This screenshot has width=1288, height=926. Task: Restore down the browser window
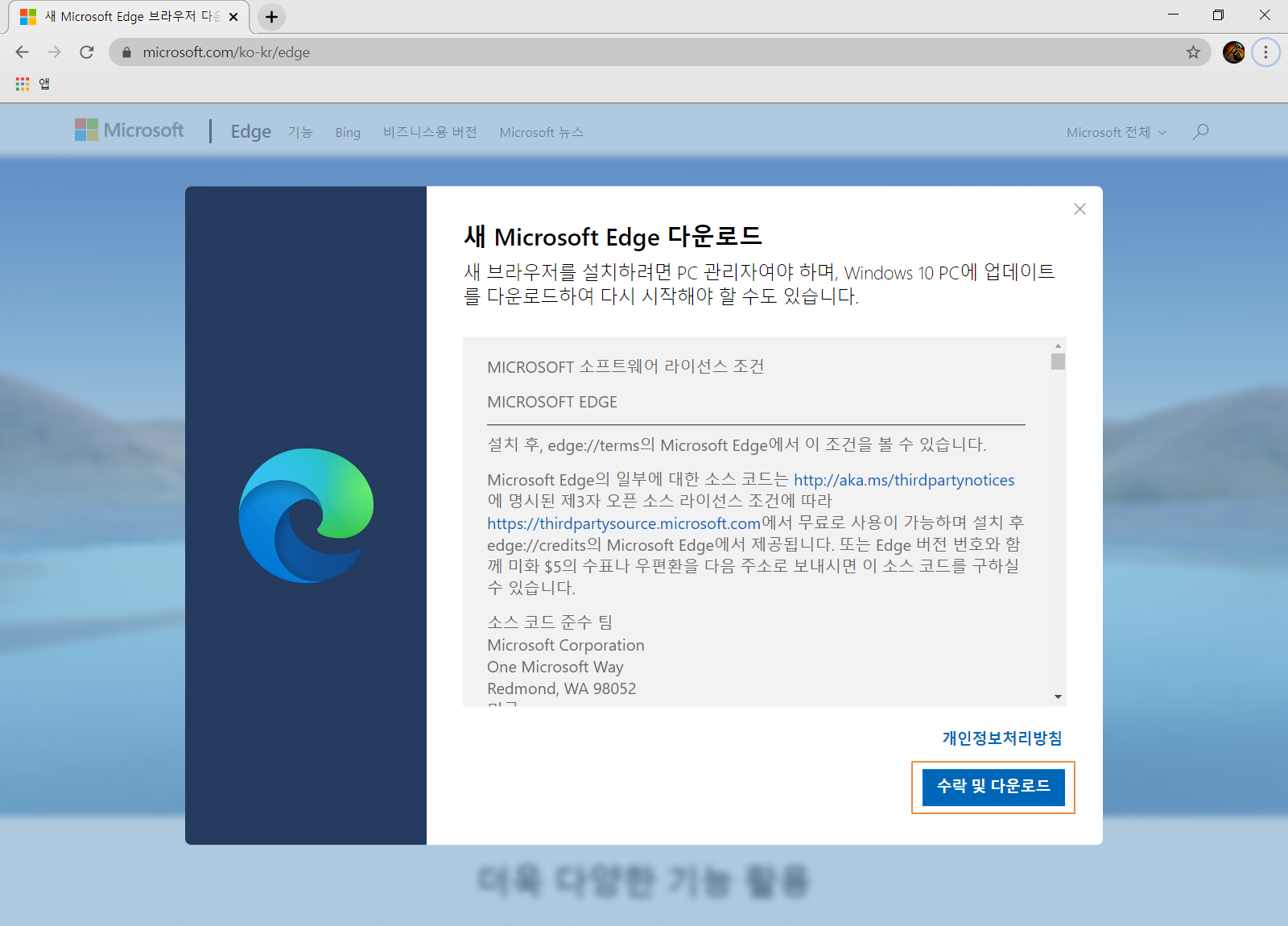point(1218,14)
